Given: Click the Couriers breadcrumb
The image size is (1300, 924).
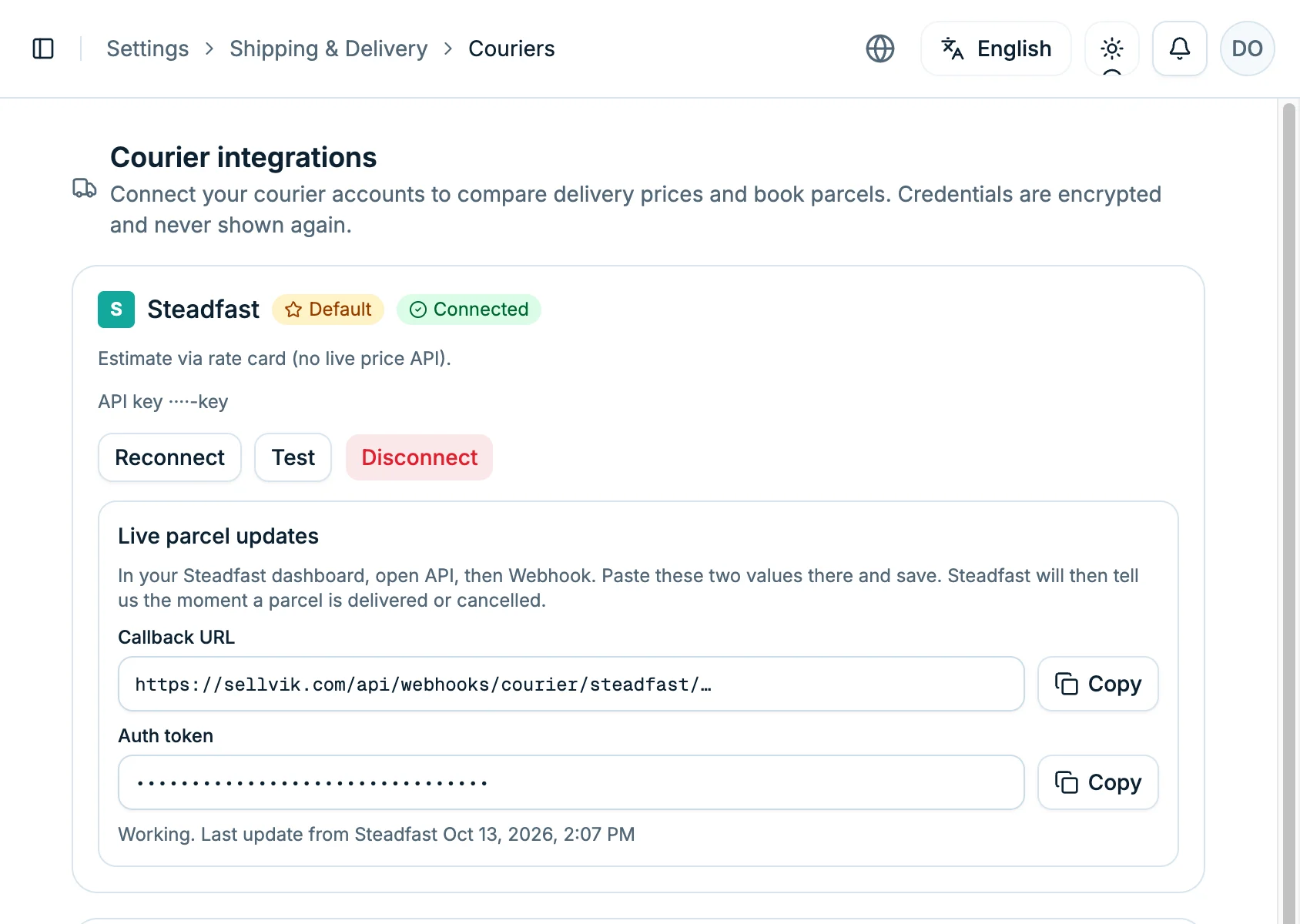Looking at the screenshot, I should (511, 49).
